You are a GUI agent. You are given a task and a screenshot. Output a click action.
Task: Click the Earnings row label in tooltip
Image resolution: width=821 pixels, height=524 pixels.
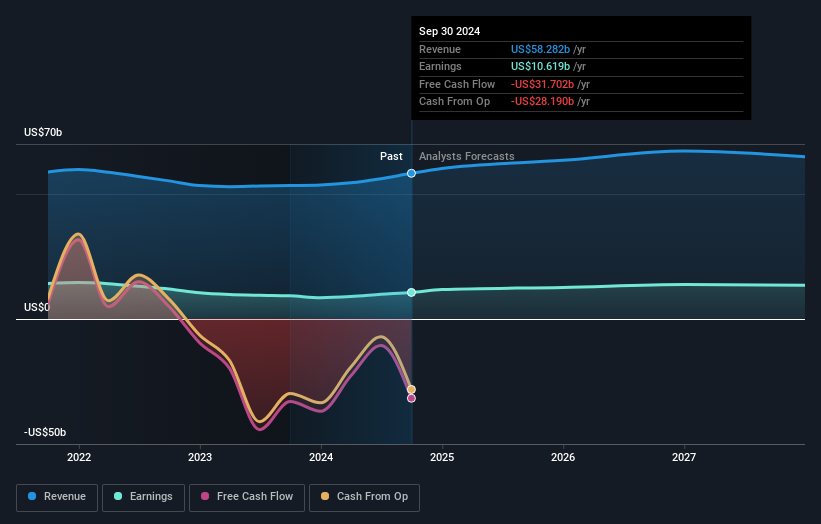(x=440, y=66)
